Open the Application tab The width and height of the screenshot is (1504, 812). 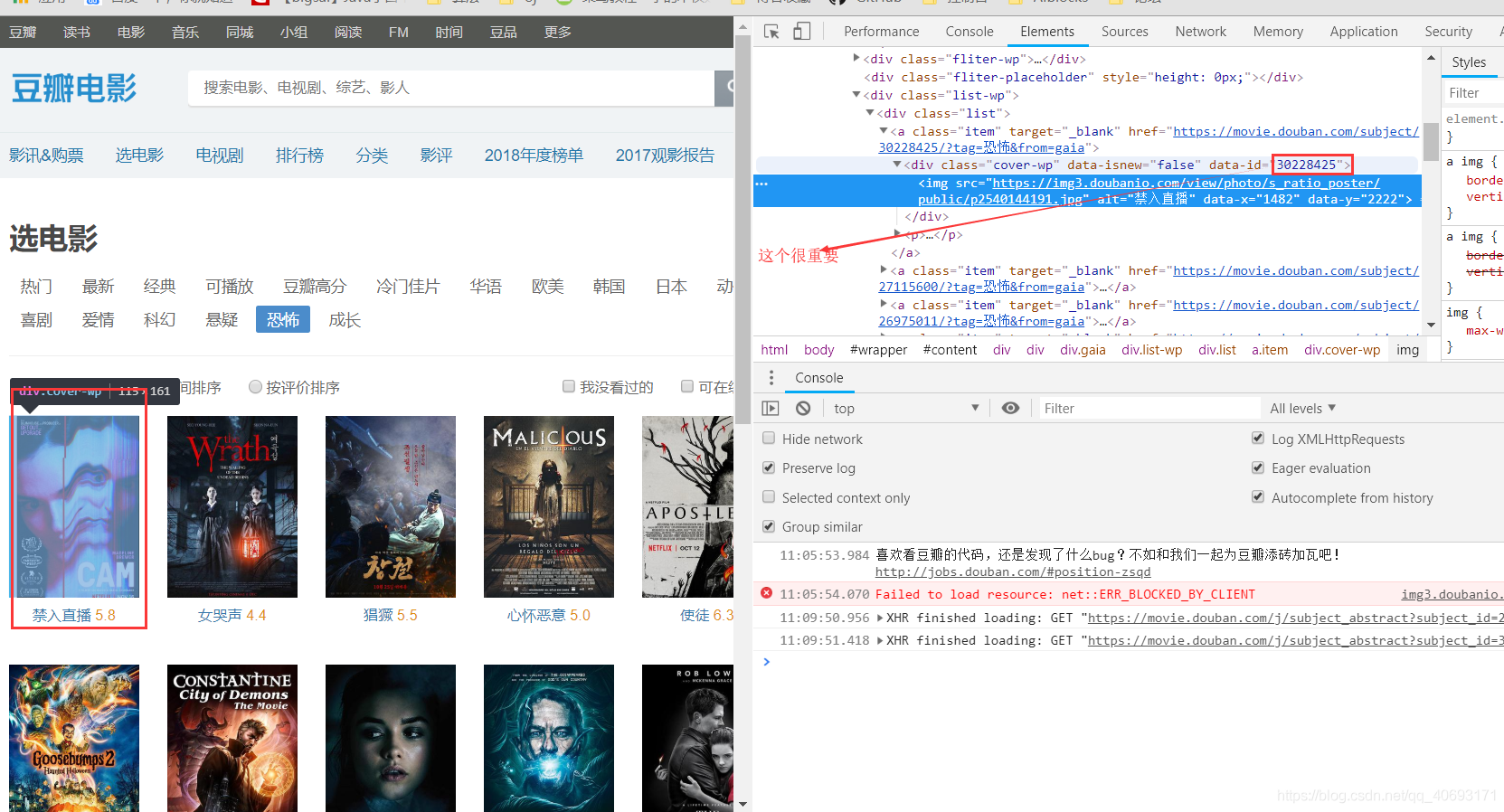pyautogui.click(x=1363, y=32)
